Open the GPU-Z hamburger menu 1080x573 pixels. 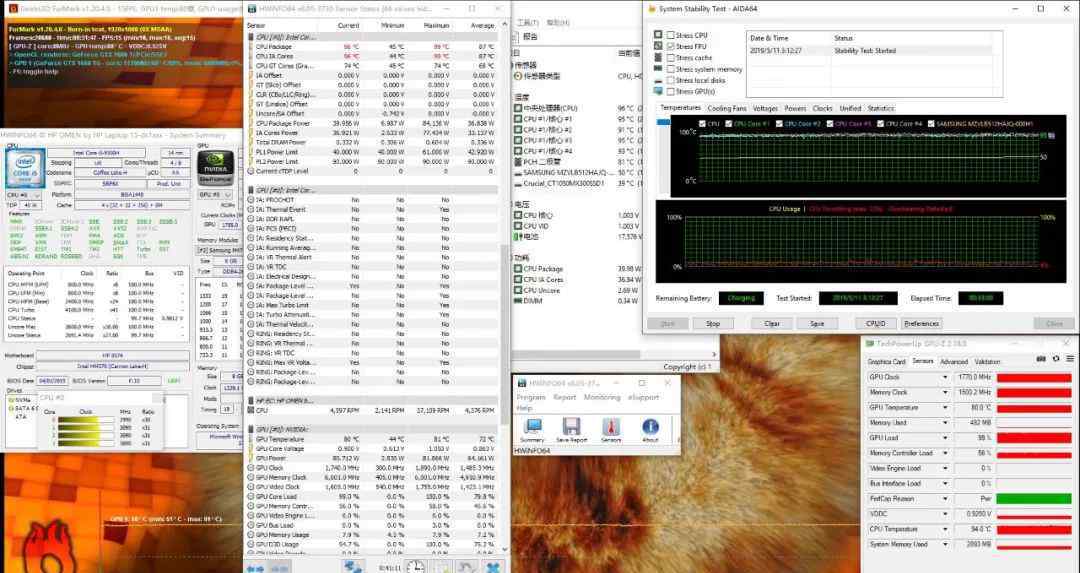click(x=1070, y=360)
